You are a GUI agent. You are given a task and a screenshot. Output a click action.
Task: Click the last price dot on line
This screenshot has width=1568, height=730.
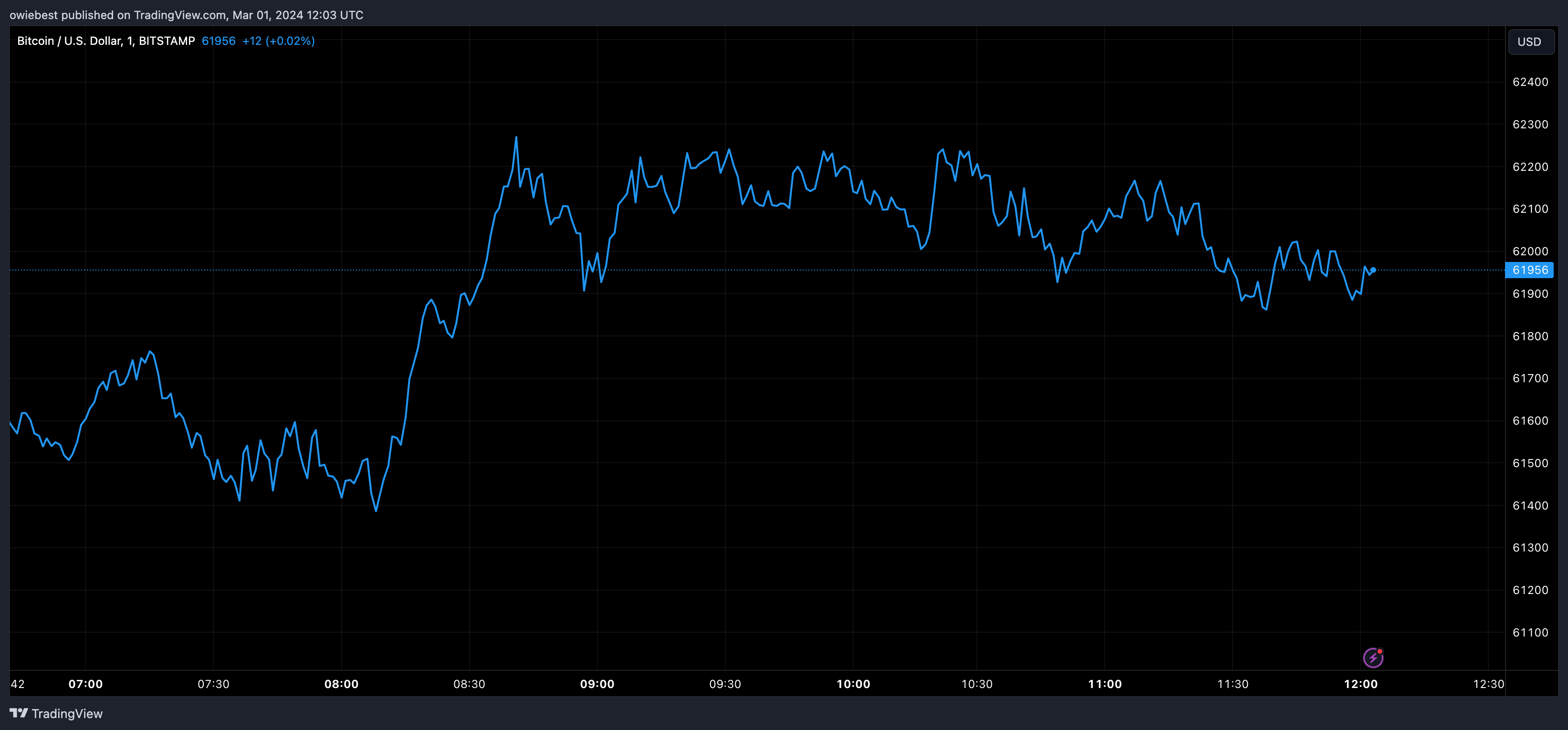1373,270
